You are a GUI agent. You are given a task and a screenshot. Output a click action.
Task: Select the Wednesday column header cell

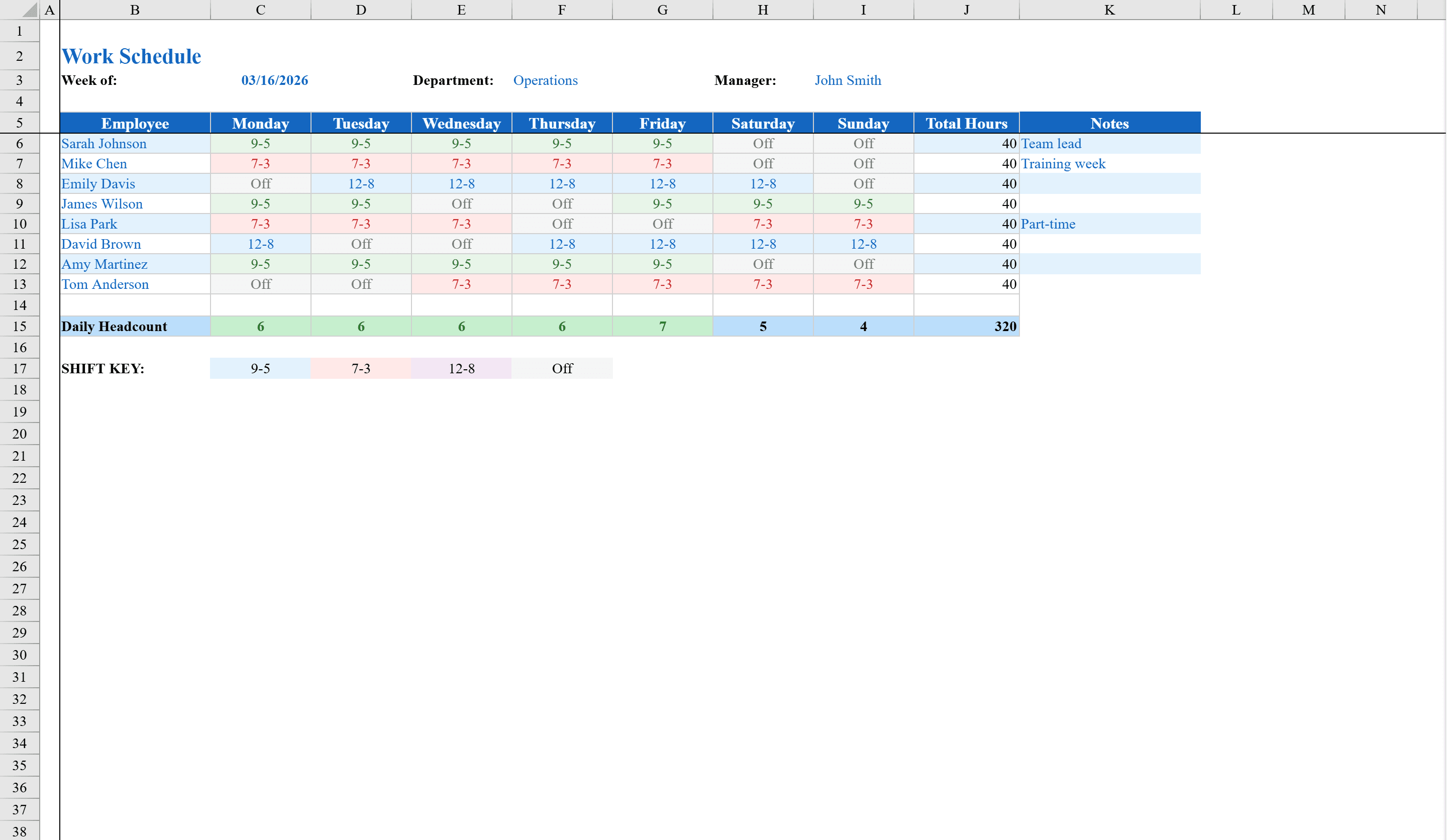[x=461, y=123]
